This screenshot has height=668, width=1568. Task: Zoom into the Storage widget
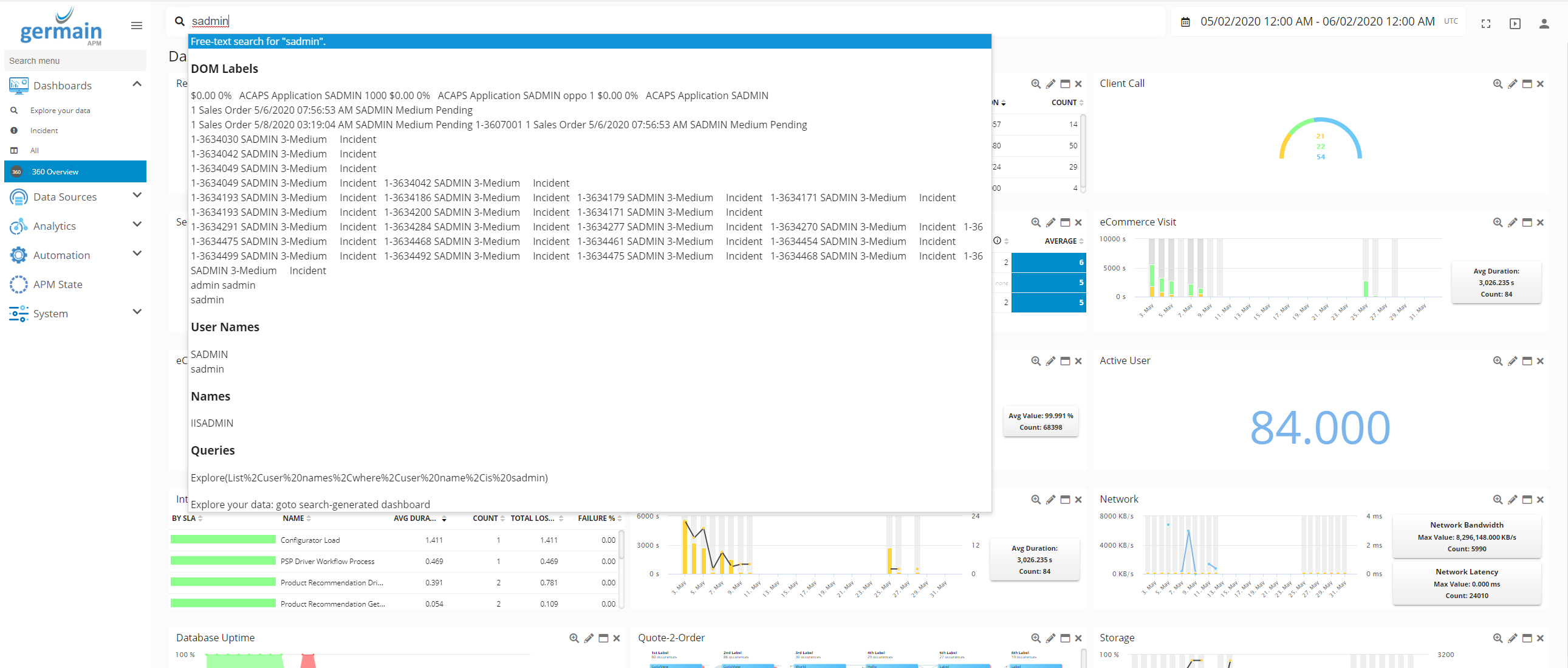[1498, 638]
